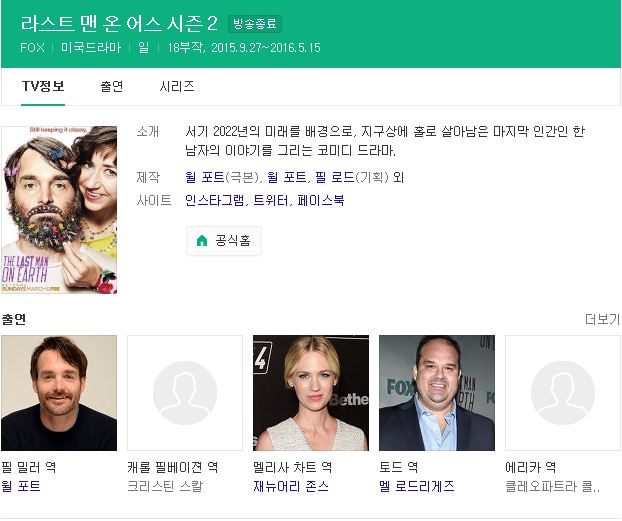This screenshot has height=521, width=622.
Task: Open the TV정보 tab
Action: tap(43, 87)
